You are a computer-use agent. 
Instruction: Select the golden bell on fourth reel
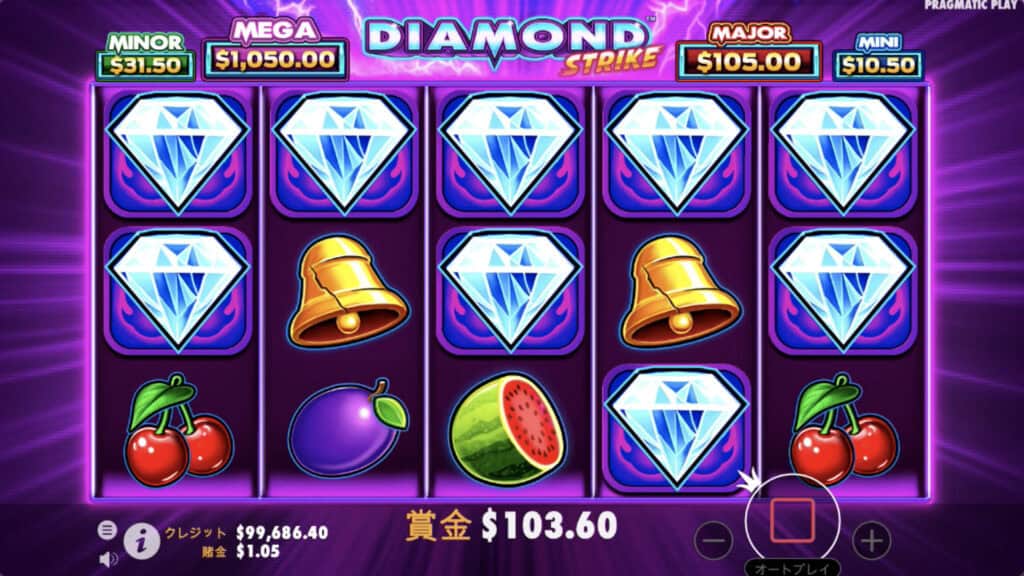click(x=679, y=291)
